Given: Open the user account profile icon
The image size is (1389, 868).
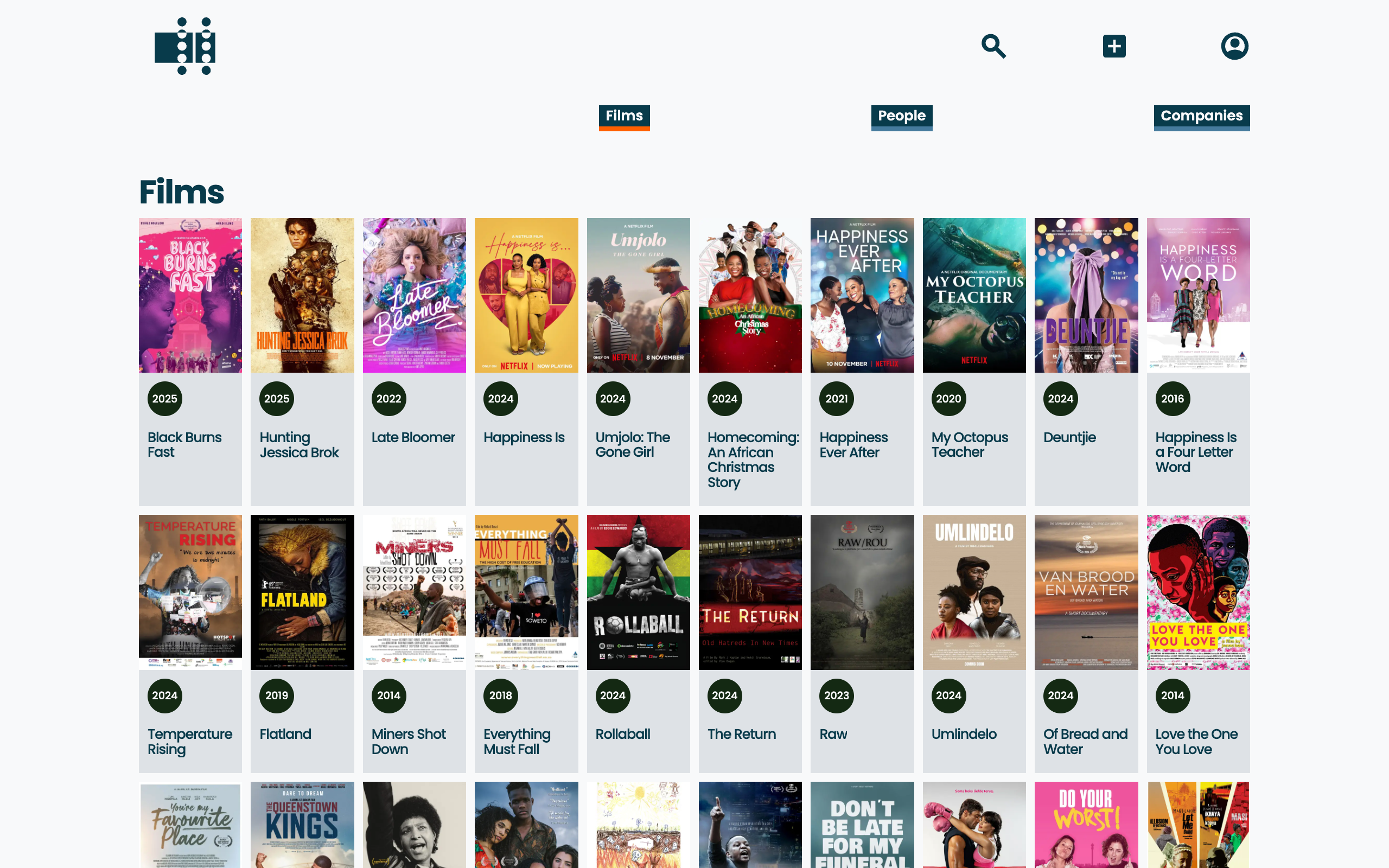Looking at the screenshot, I should pyautogui.click(x=1234, y=46).
